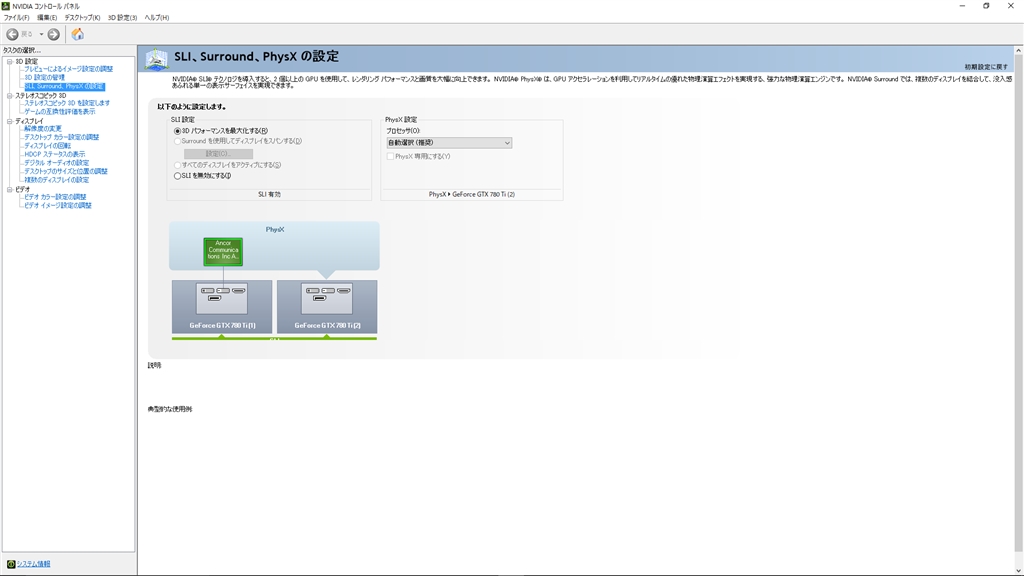This screenshot has width=1024, height=576.
Task: Collapse the 3D 設定 tree node
Action: point(9,61)
